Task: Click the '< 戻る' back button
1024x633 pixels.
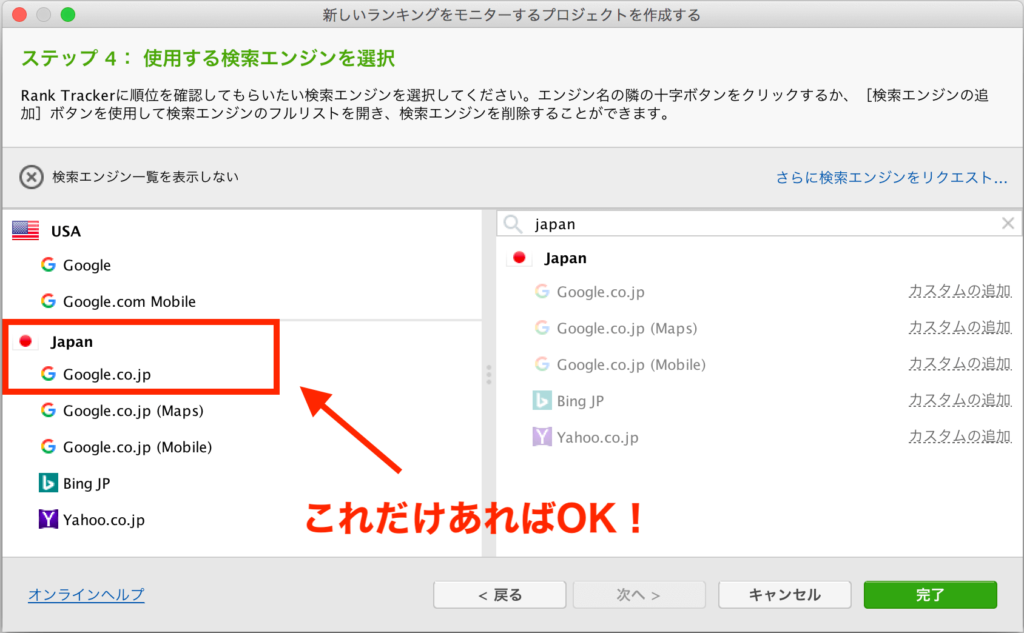Action: pos(500,594)
